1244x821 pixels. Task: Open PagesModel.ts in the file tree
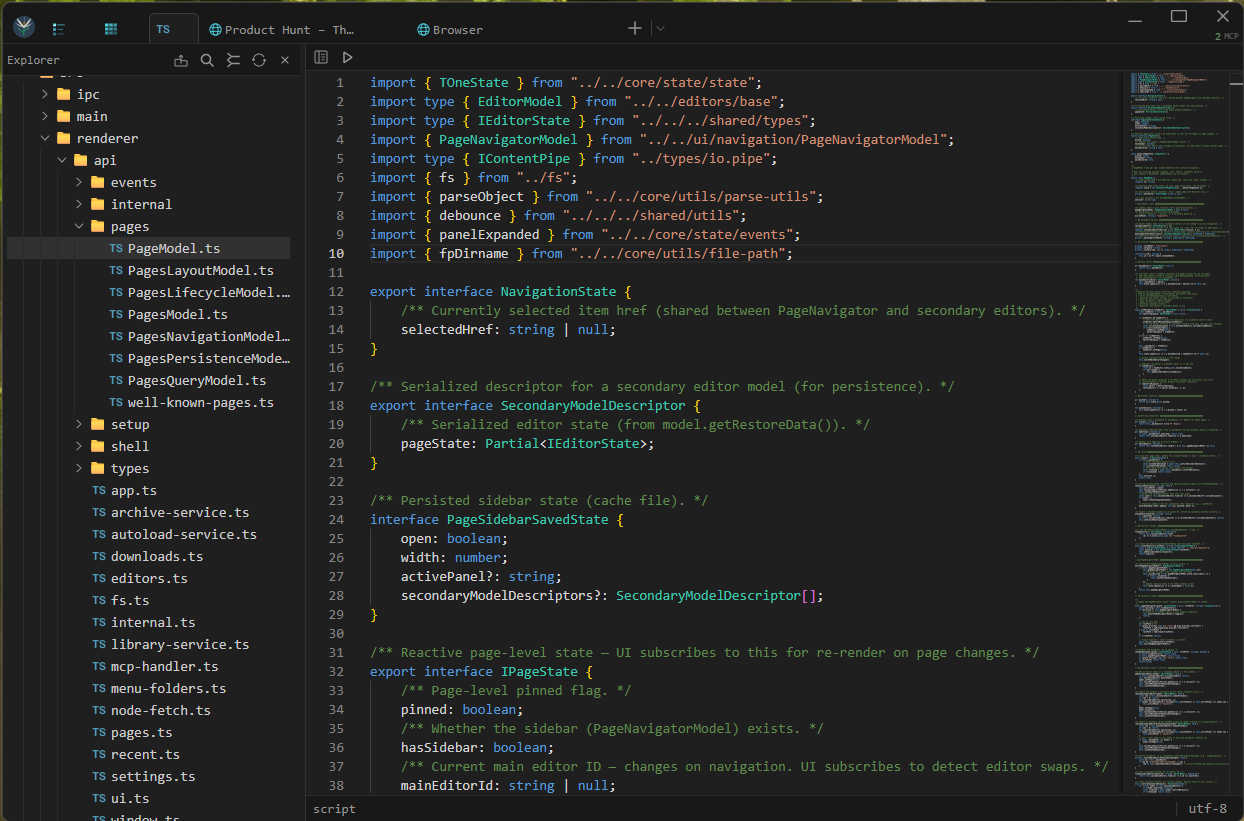pyautogui.click(x=177, y=314)
